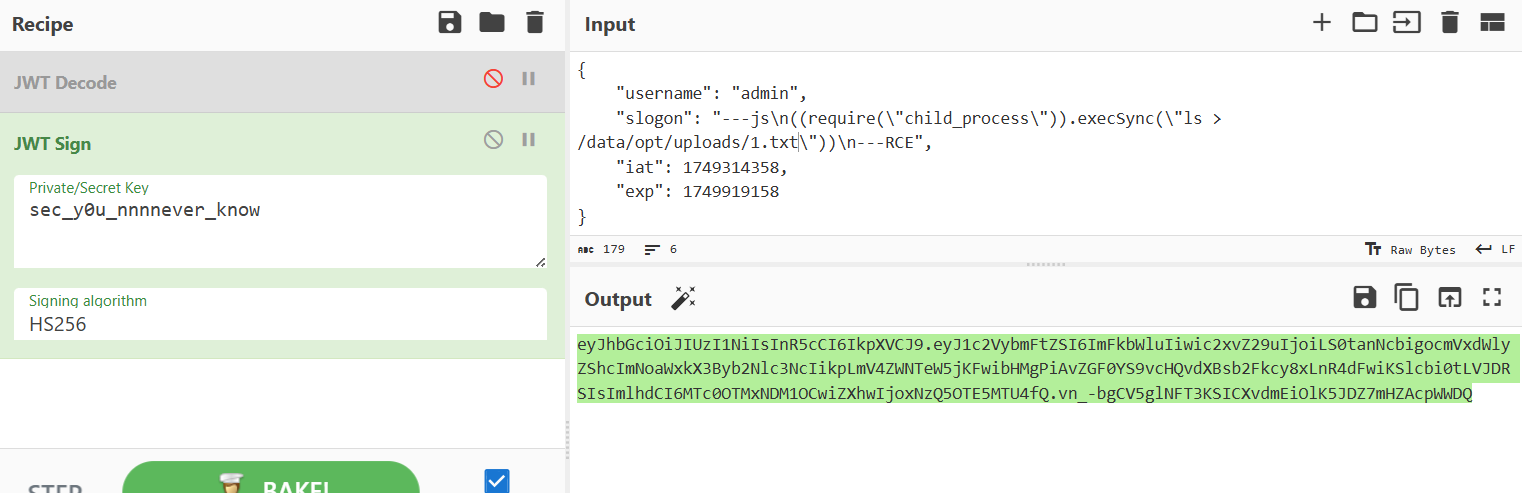Select the JWT Sign operation title
Screen dimensions: 1522x493
[x=52, y=143]
